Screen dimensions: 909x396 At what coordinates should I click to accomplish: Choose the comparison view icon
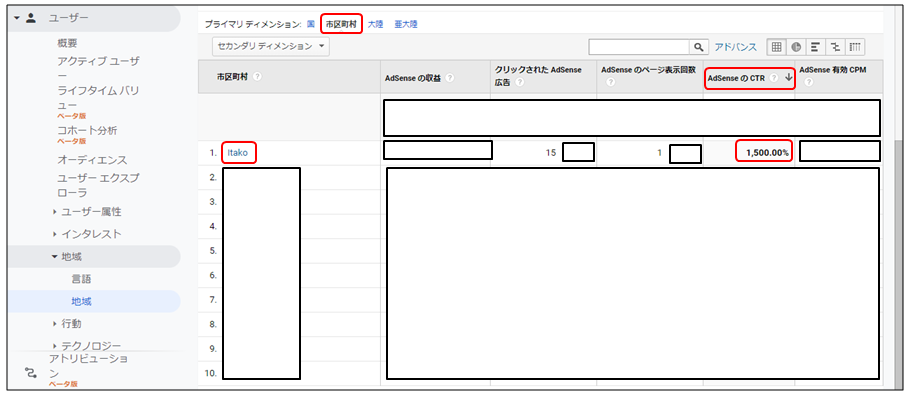(x=835, y=47)
